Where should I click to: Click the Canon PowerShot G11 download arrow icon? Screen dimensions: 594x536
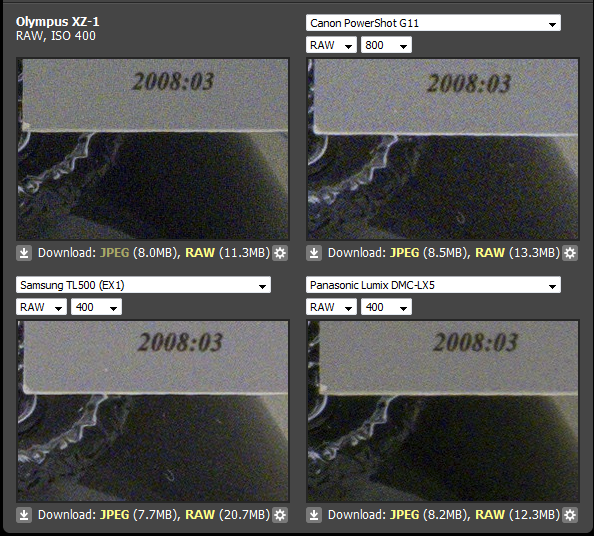click(x=314, y=253)
